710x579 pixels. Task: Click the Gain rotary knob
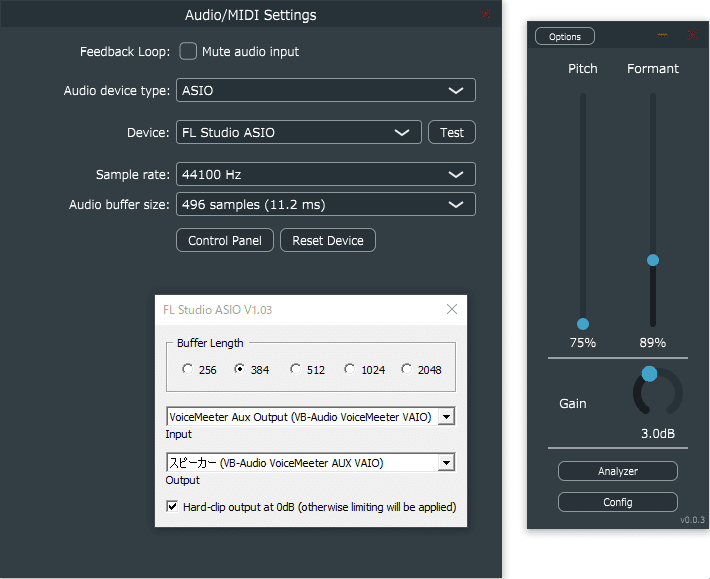point(657,392)
